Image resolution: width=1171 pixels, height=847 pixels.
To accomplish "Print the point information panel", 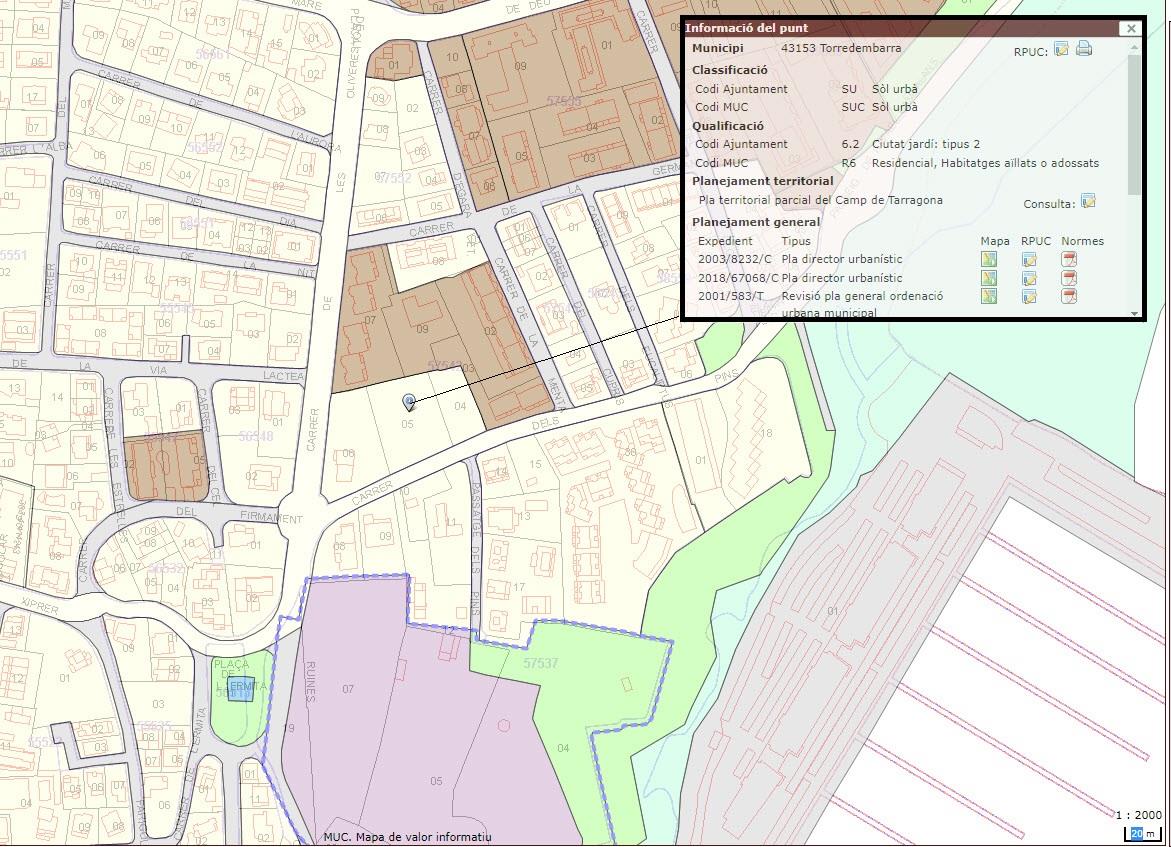I will [x=1084, y=50].
